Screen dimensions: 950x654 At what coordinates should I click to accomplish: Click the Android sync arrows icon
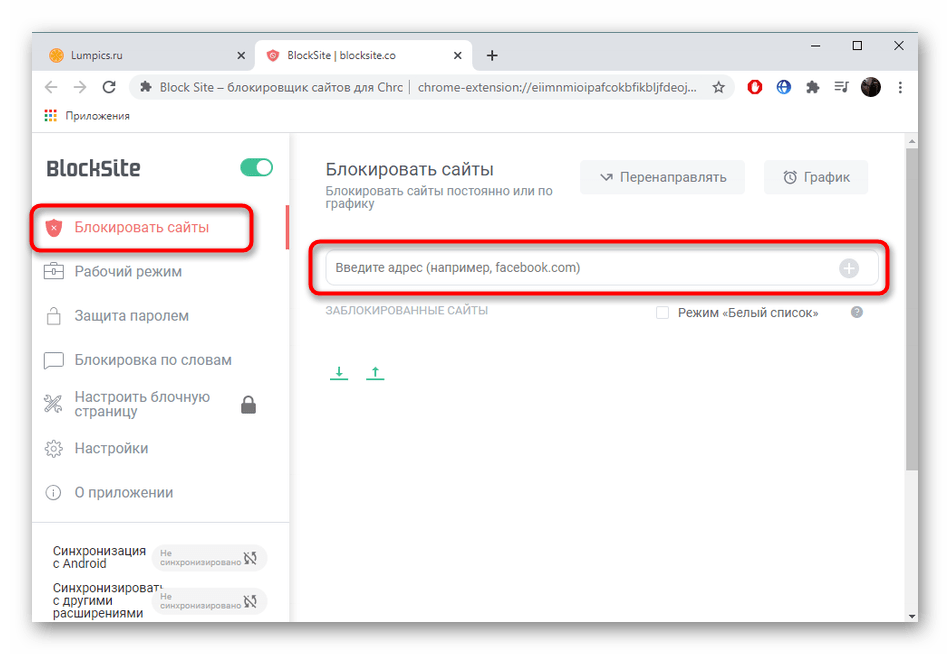(x=251, y=557)
